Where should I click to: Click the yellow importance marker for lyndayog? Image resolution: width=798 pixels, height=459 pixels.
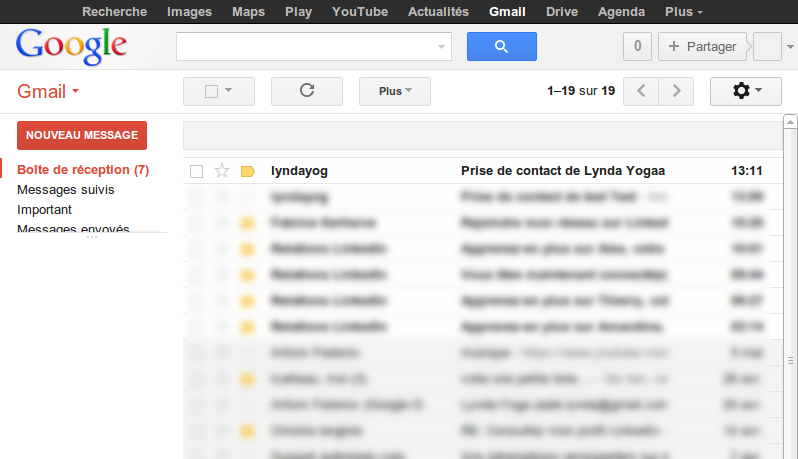click(x=248, y=171)
